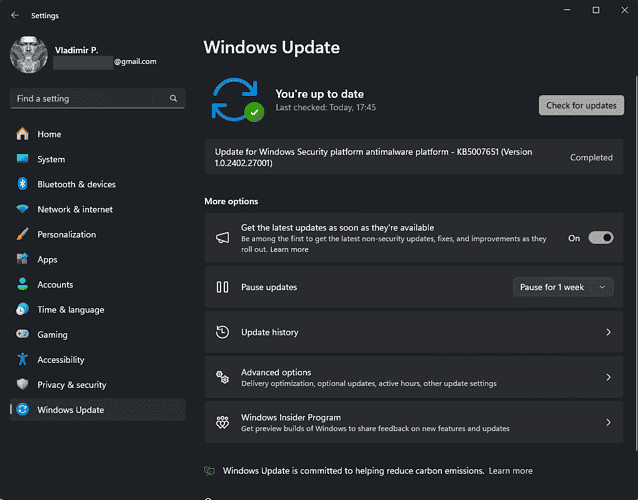Click in the Find a setting search field
This screenshot has width=638, height=500.
[90, 99]
